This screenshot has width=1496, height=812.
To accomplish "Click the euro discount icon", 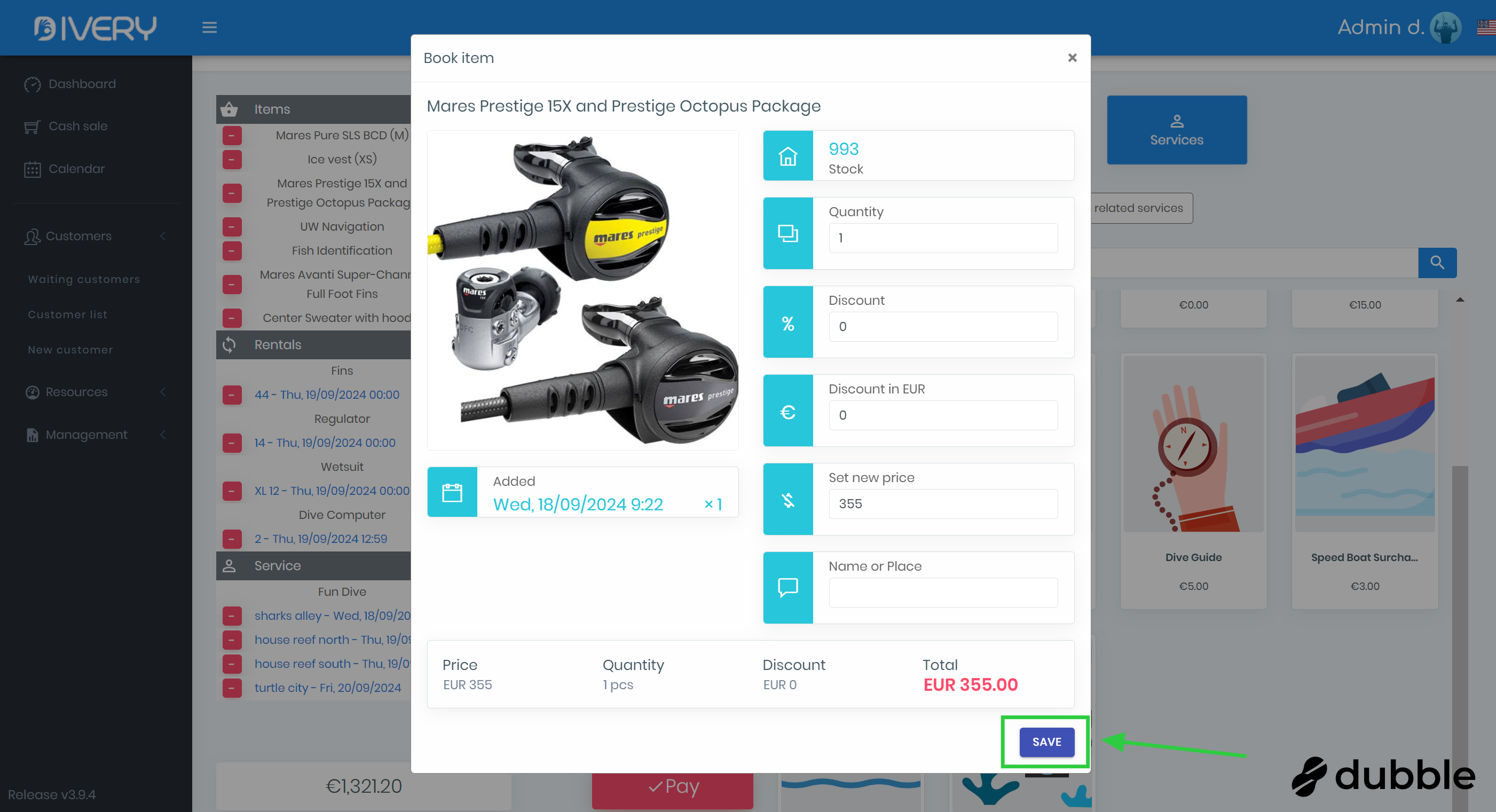I will tap(788, 411).
